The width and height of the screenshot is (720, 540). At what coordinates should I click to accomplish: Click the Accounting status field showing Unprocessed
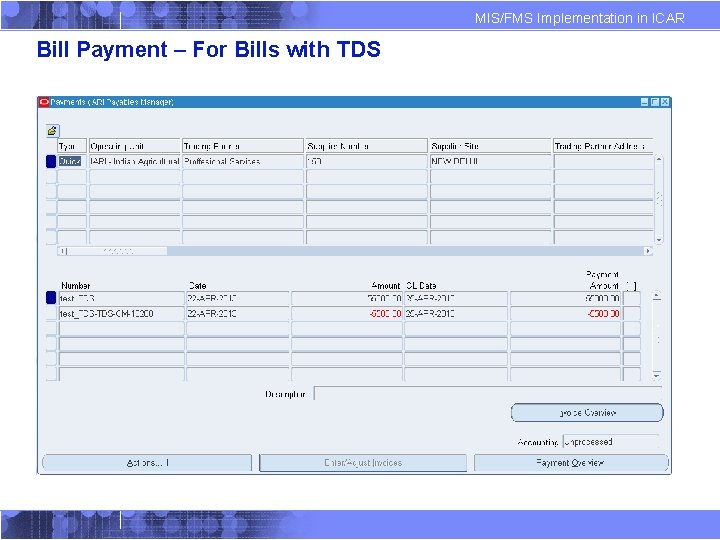[x=611, y=442]
